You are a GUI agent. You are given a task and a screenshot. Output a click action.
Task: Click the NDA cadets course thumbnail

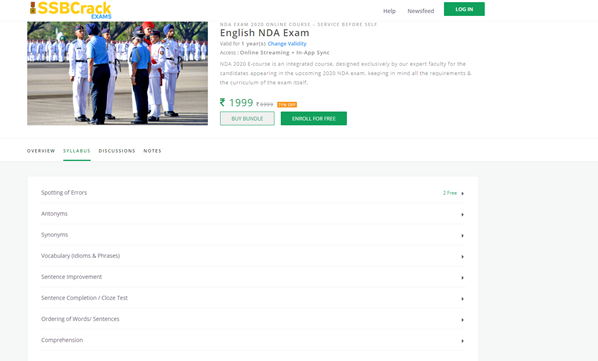117,73
